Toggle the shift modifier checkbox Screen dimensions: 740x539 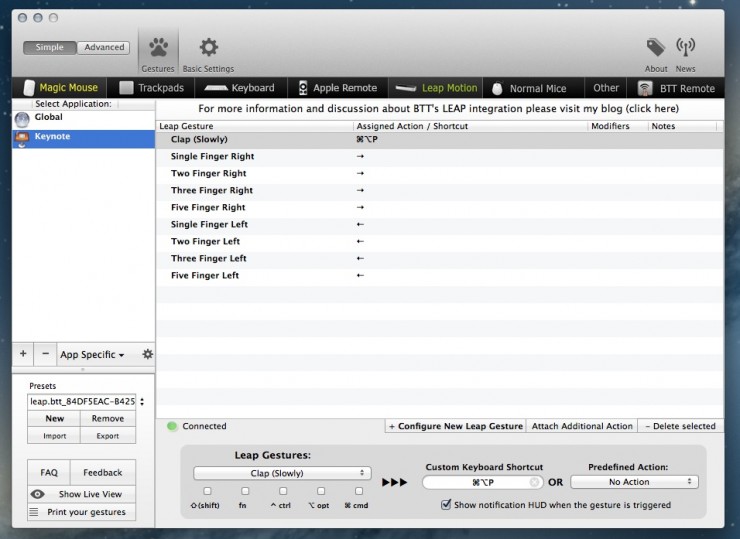click(207, 491)
